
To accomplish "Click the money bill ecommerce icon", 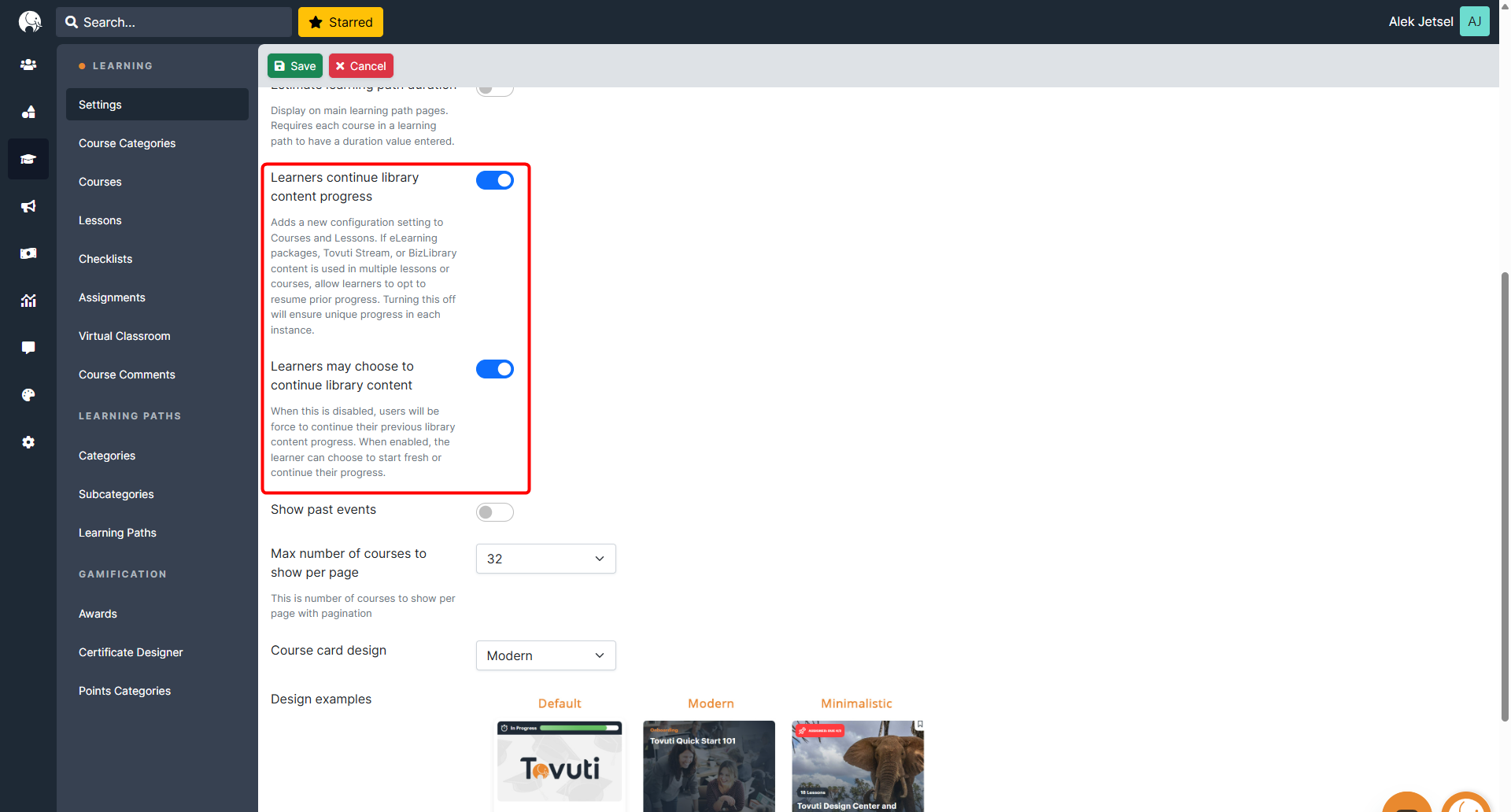I will (28, 253).
